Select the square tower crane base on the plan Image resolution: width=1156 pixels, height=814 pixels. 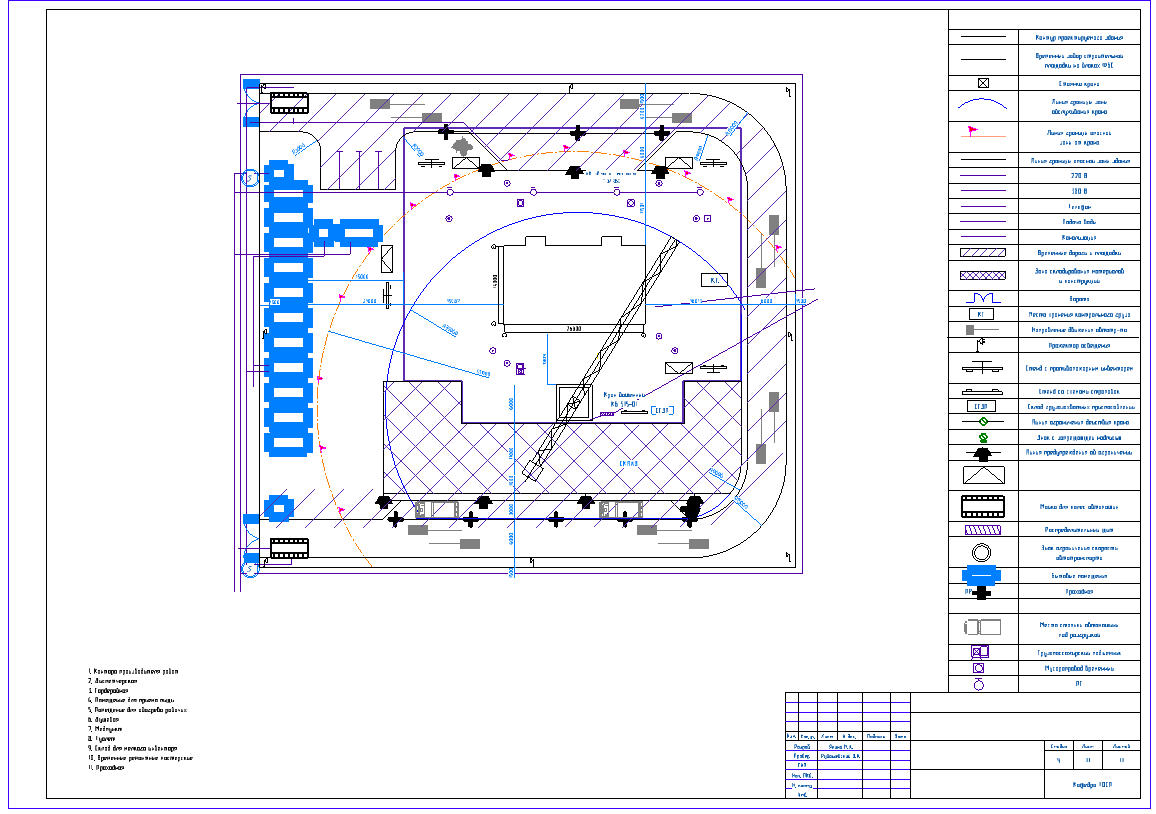pos(574,403)
